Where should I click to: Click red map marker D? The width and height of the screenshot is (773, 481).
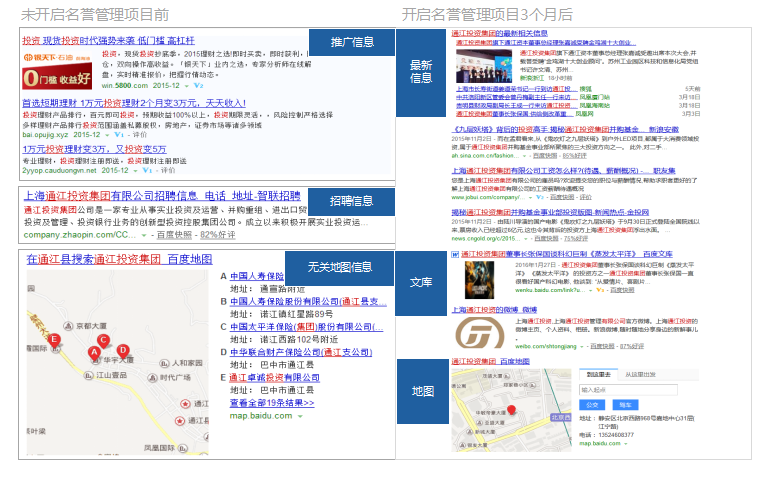click(x=123, y=351)
